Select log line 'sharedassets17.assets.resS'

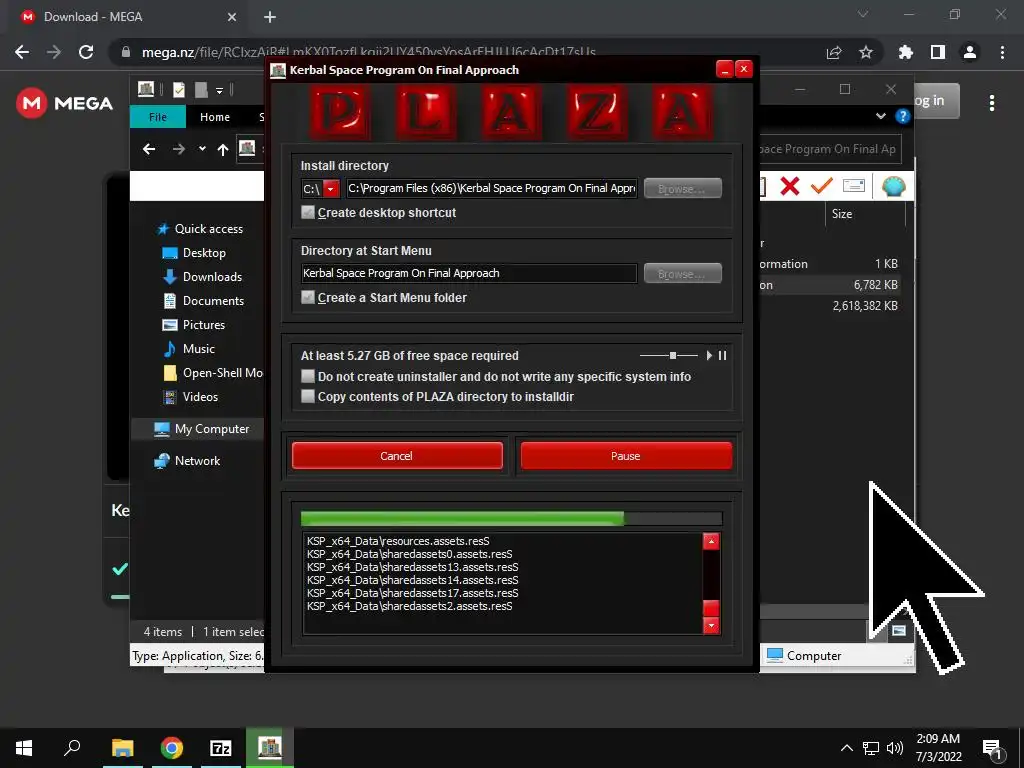pyautogui.click(x=413, y=593)
